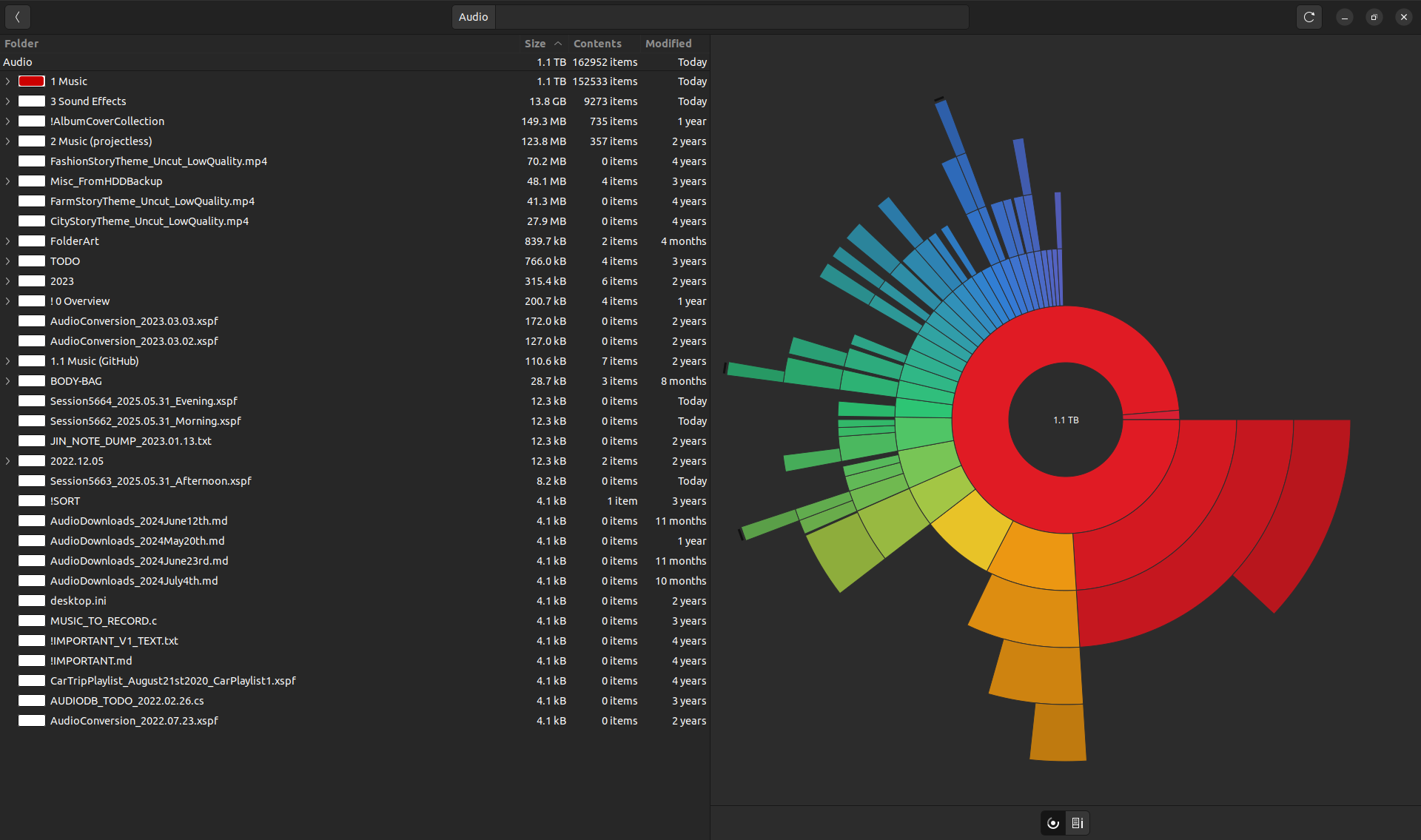Select the Session5664_2025.05.31_Evening.xspf file
Image resolution: width=1421 pixels, height=840 pixels.
144,401
